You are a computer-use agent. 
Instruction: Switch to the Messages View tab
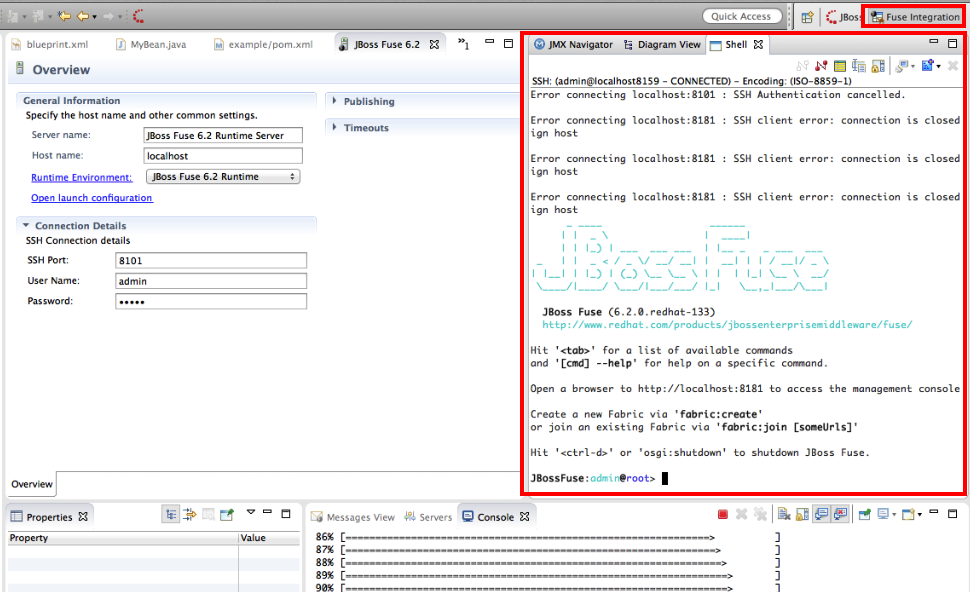click(x=353, y=517)
